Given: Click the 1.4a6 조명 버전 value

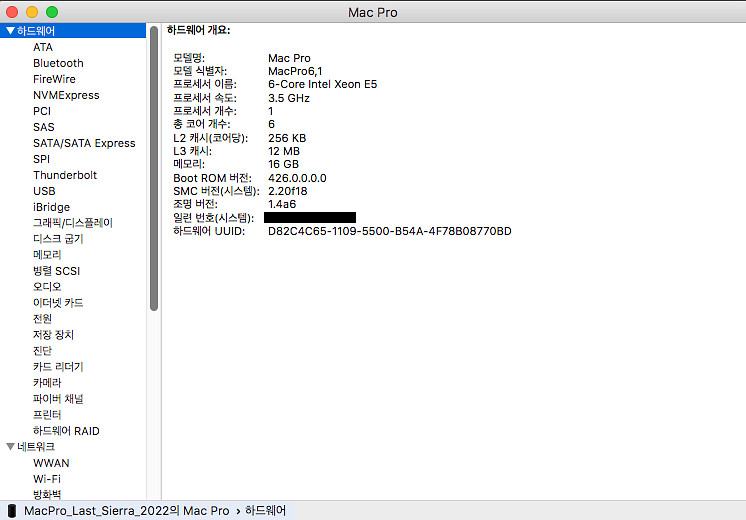Looking at the screenshot, I should tap(282, 205).
